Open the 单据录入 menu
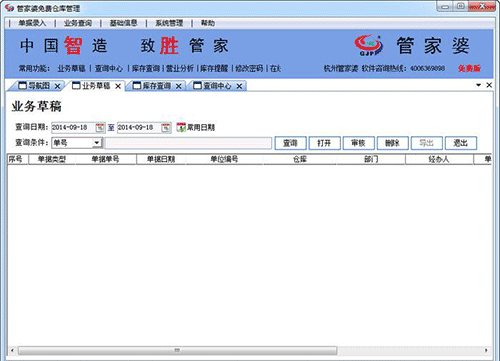 pyautogui.click(x=32, y=23)
